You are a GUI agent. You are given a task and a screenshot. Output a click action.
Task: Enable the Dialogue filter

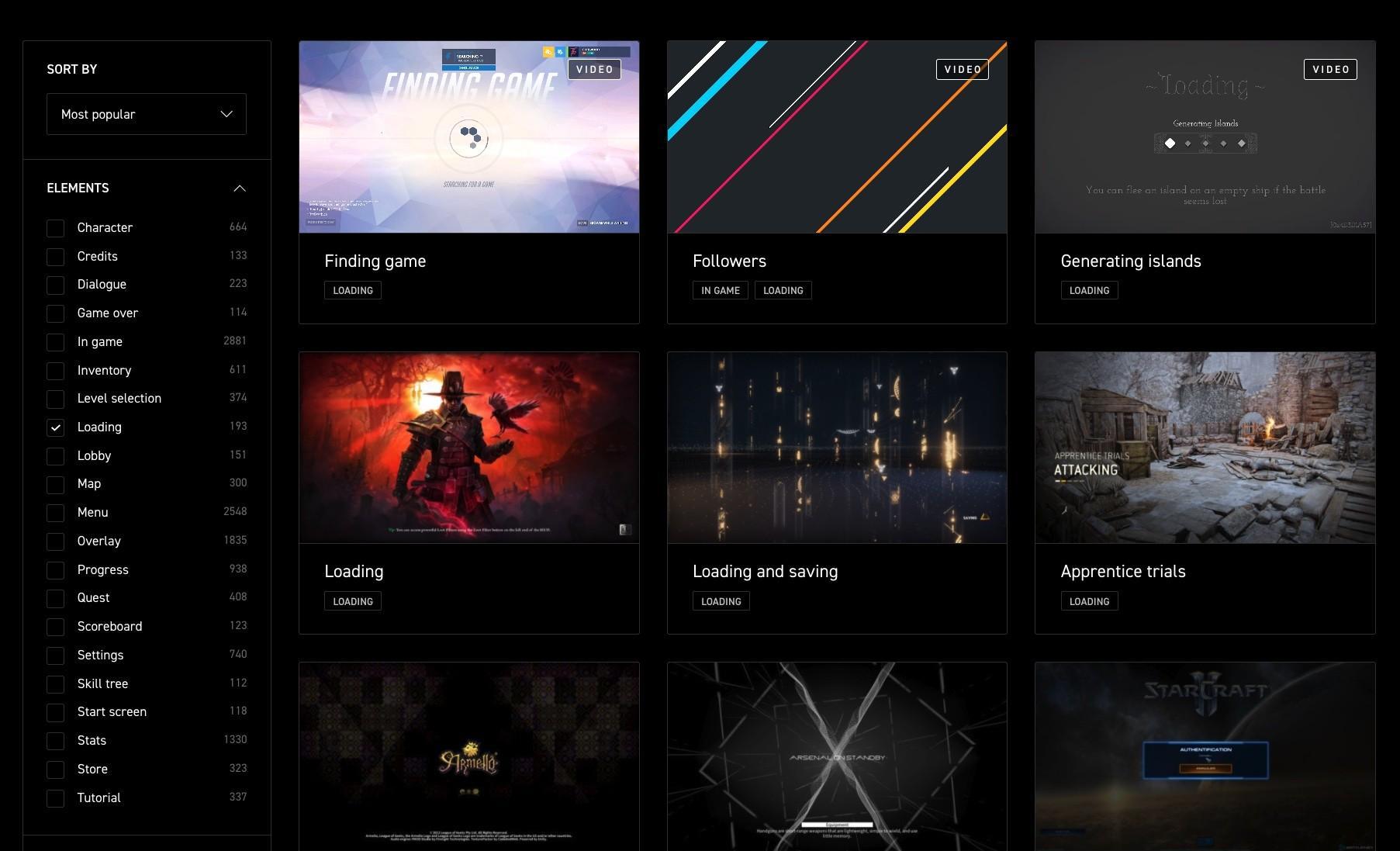tap(55, 285)
